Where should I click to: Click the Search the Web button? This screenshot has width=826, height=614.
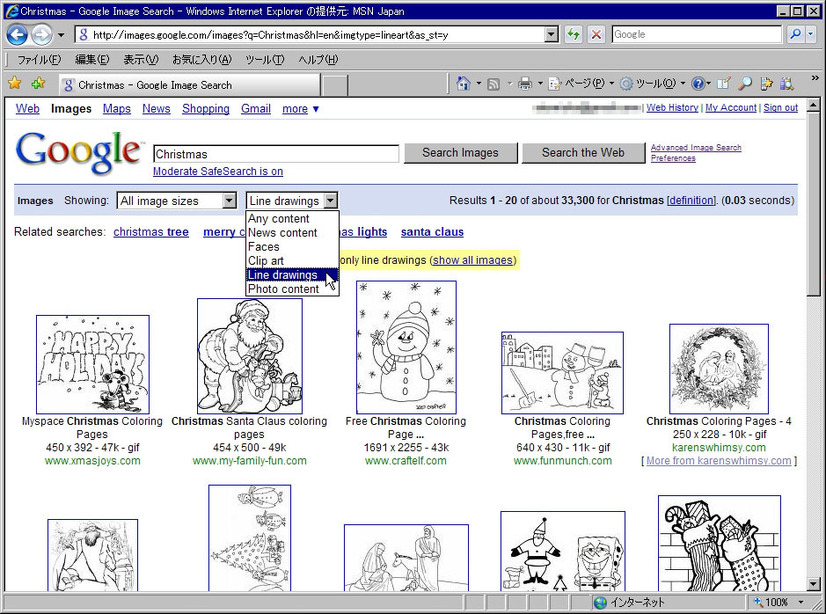point(583,153)
